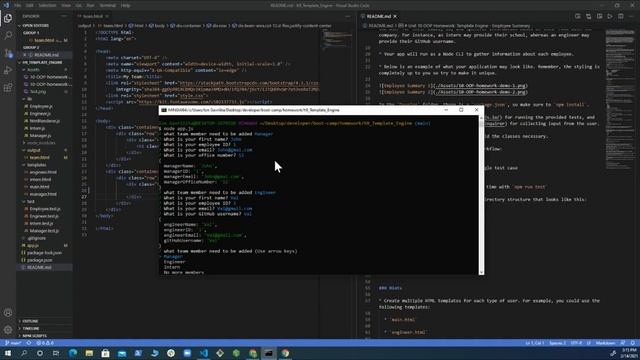Screen dimensions: 640x360
Task: Expand the OUTLINE section
Action: [29, 321]
